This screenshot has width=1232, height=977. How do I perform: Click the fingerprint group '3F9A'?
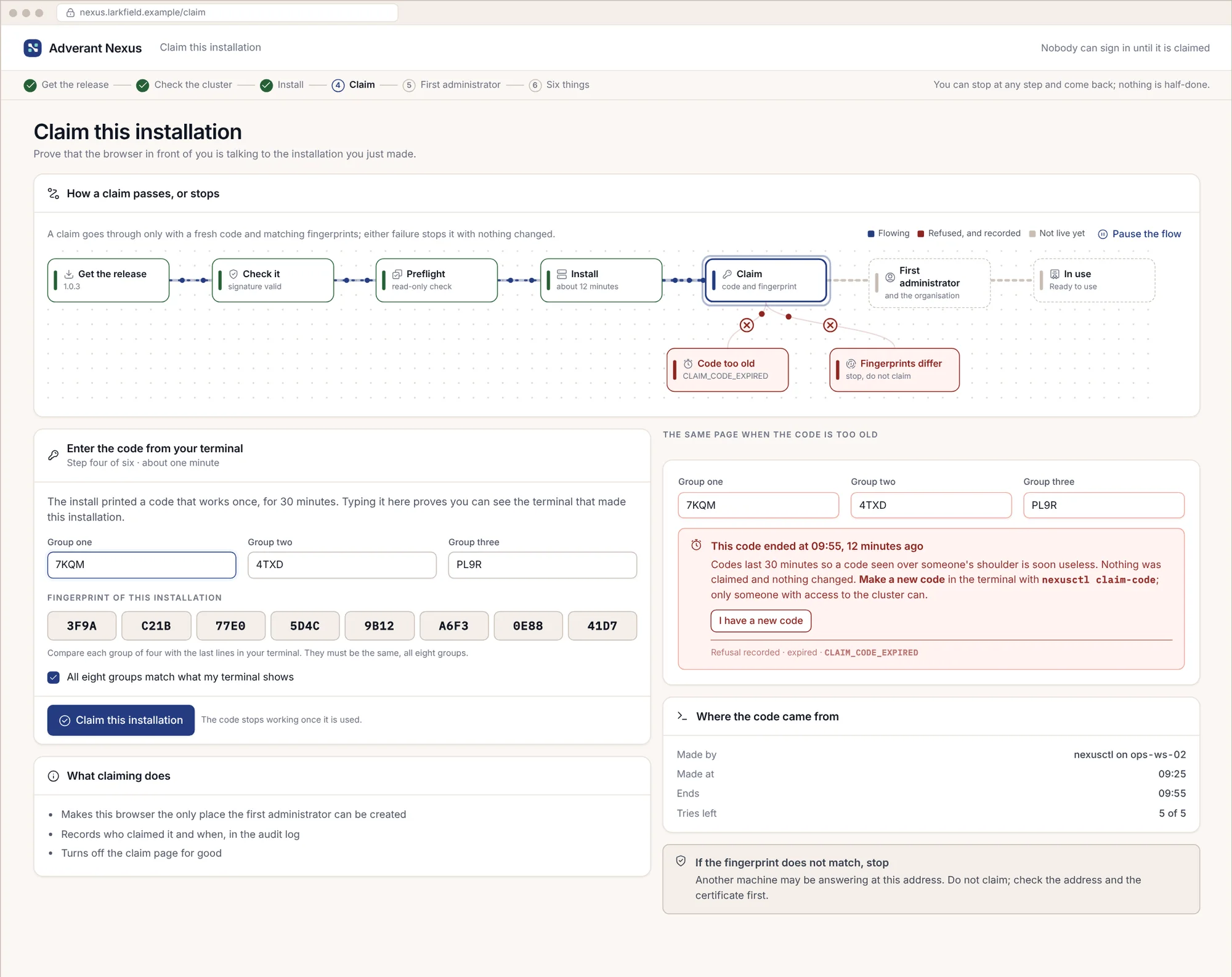[x=82, y=626]
